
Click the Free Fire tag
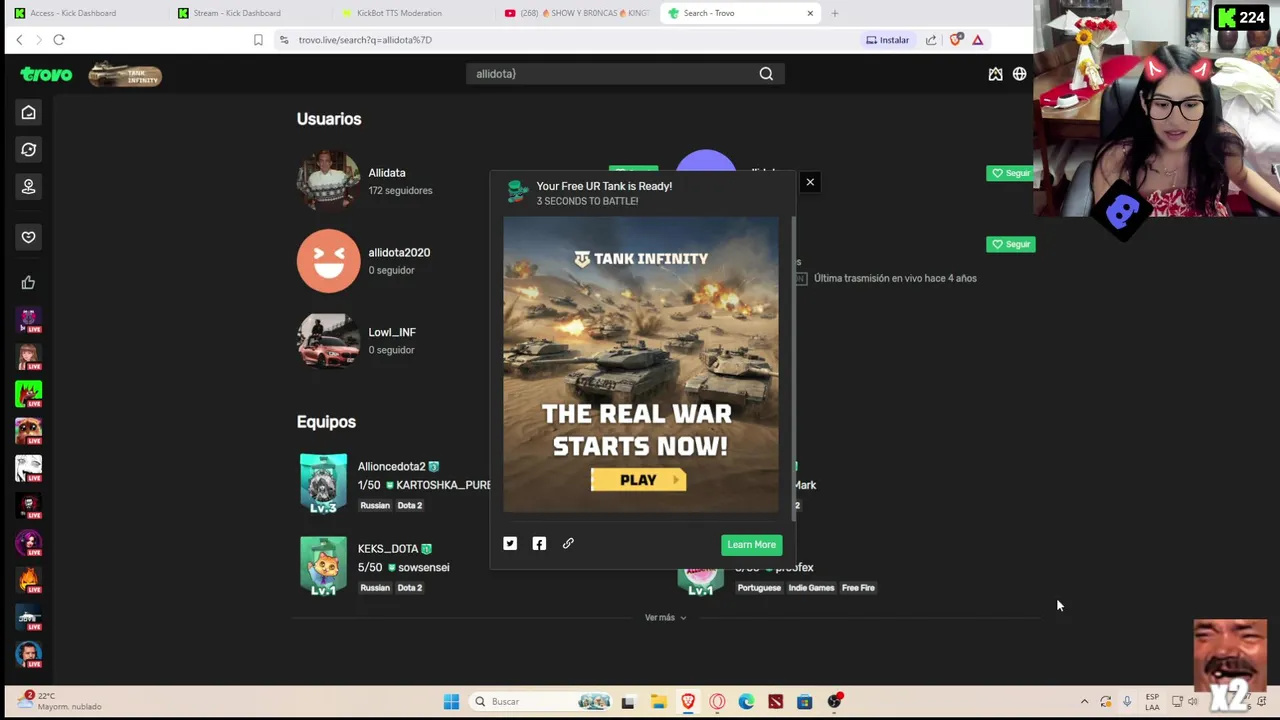point(858,588)
